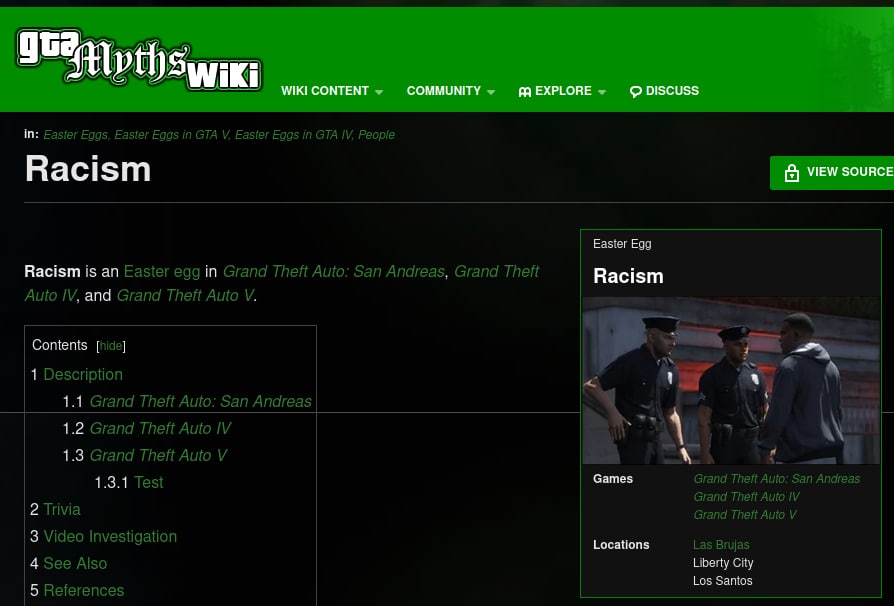Click the Los Santos location text

coord(722,581)
